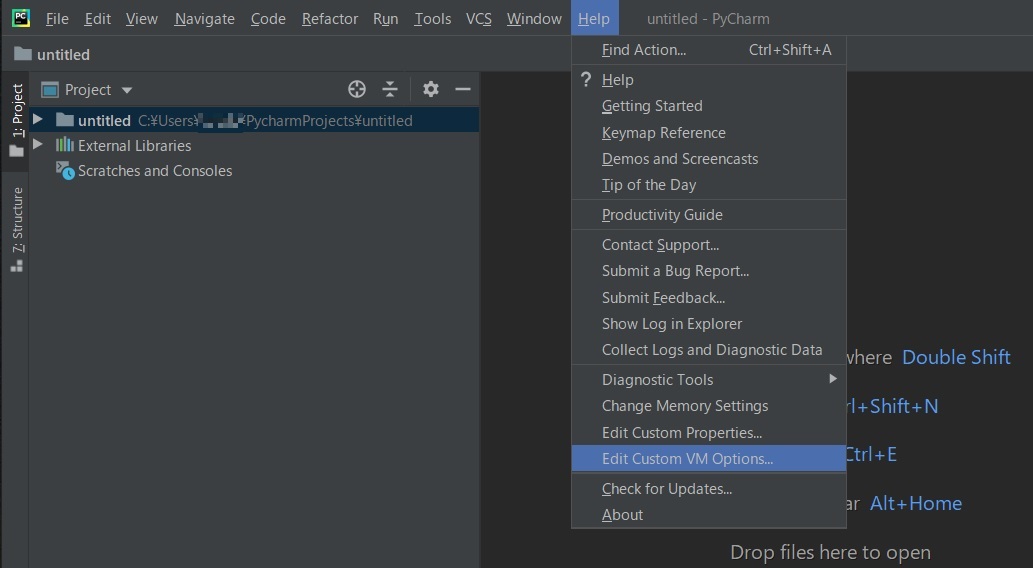Viewport: 1033px width, 568px height.
Task: Select the External Libraries label in tree
Action: (134, 146)
